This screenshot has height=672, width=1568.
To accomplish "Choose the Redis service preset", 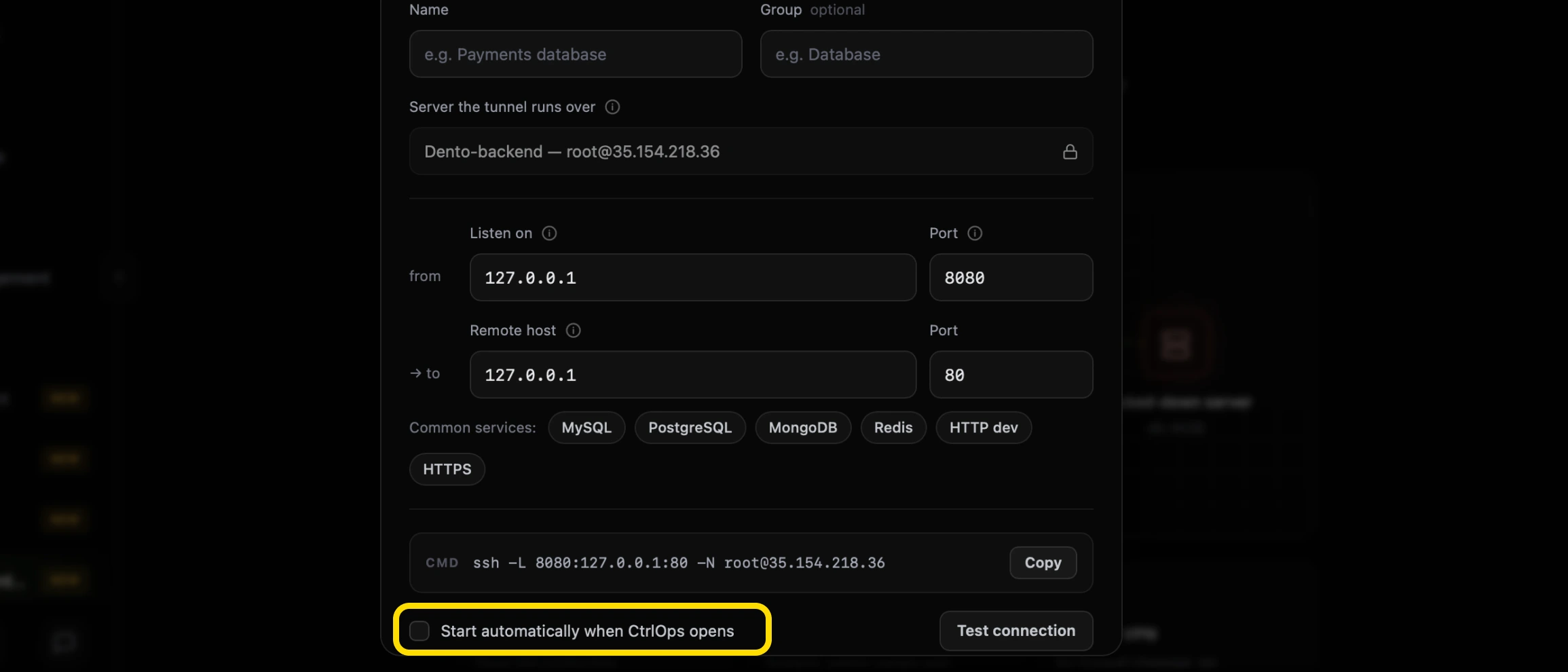I will [x=893, y=428].
